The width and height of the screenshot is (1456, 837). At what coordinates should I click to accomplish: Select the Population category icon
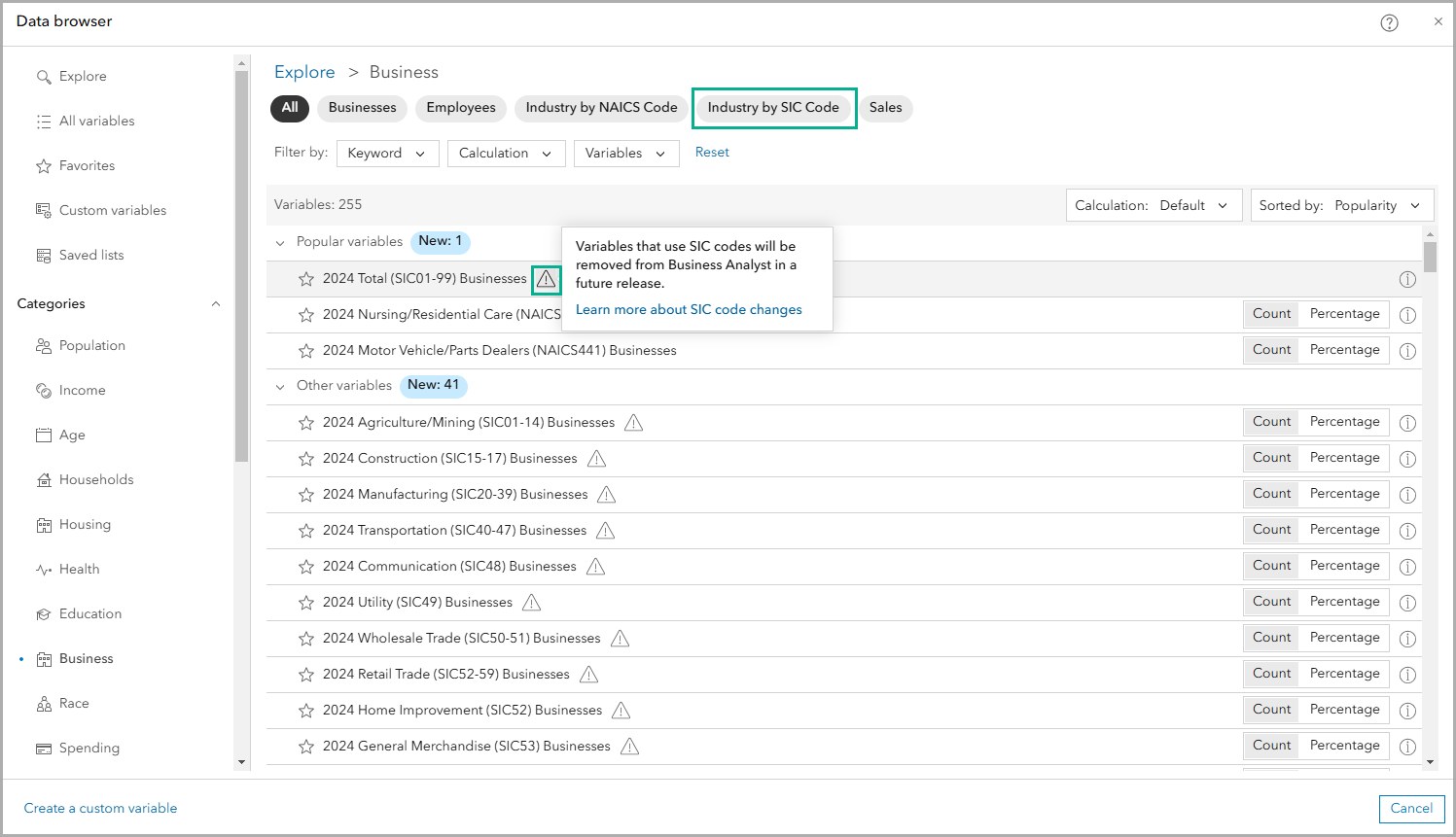(44, 345)
